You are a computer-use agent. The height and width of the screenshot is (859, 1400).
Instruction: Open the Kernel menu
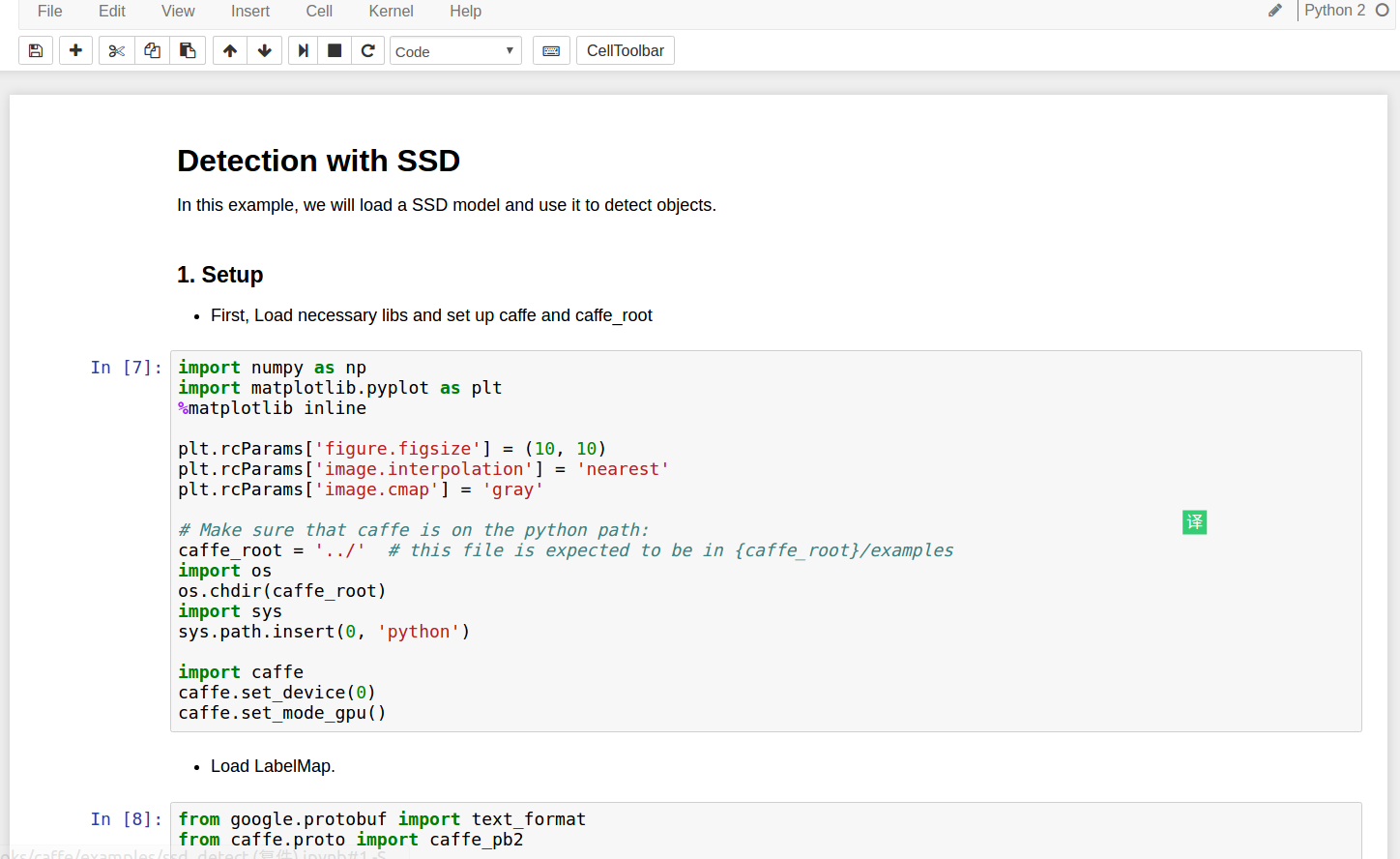(391, 11)
